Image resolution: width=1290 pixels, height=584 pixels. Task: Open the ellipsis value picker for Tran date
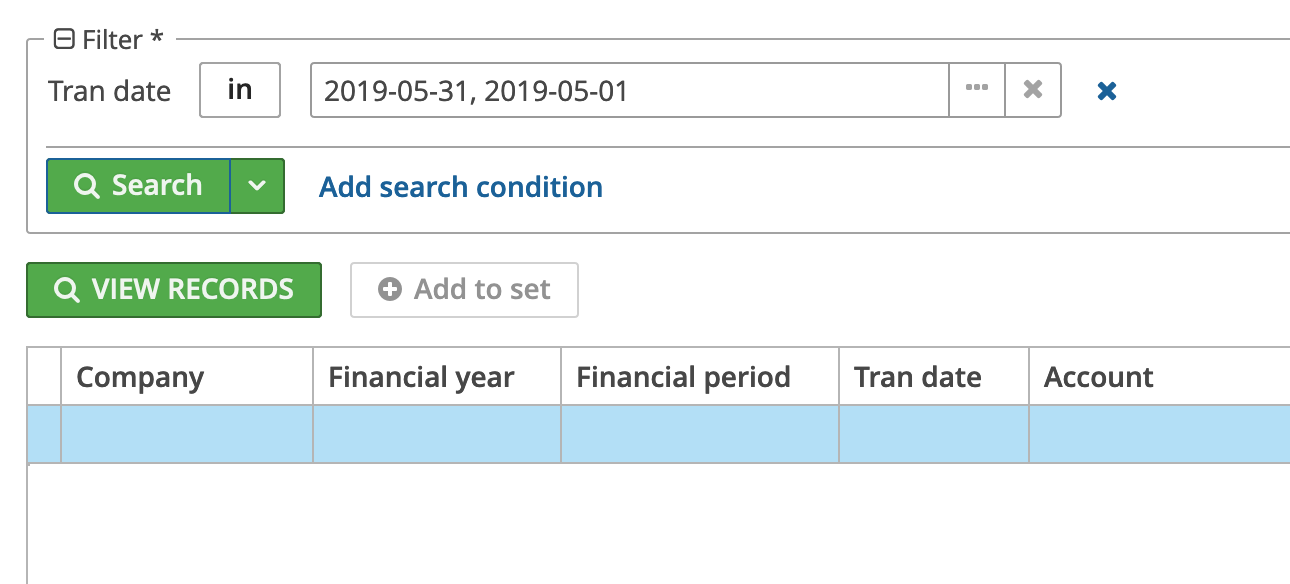coord(977,90)
